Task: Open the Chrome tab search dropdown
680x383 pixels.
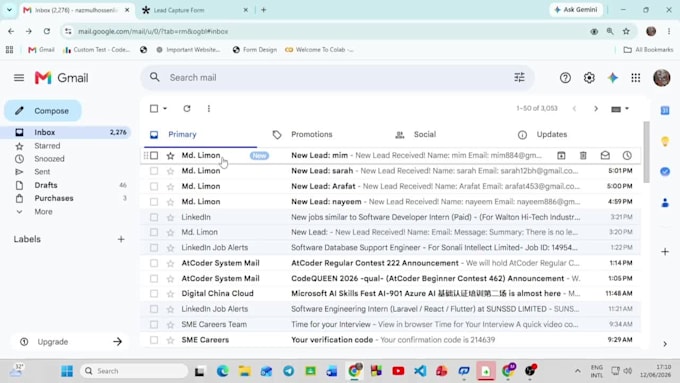Action: (9, 10)
